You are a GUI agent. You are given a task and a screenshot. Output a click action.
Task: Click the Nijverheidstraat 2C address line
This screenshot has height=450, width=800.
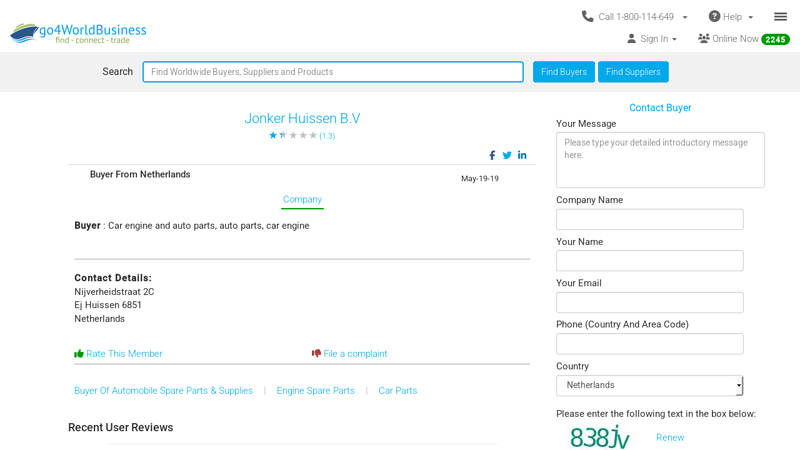(x=114, y=292)
